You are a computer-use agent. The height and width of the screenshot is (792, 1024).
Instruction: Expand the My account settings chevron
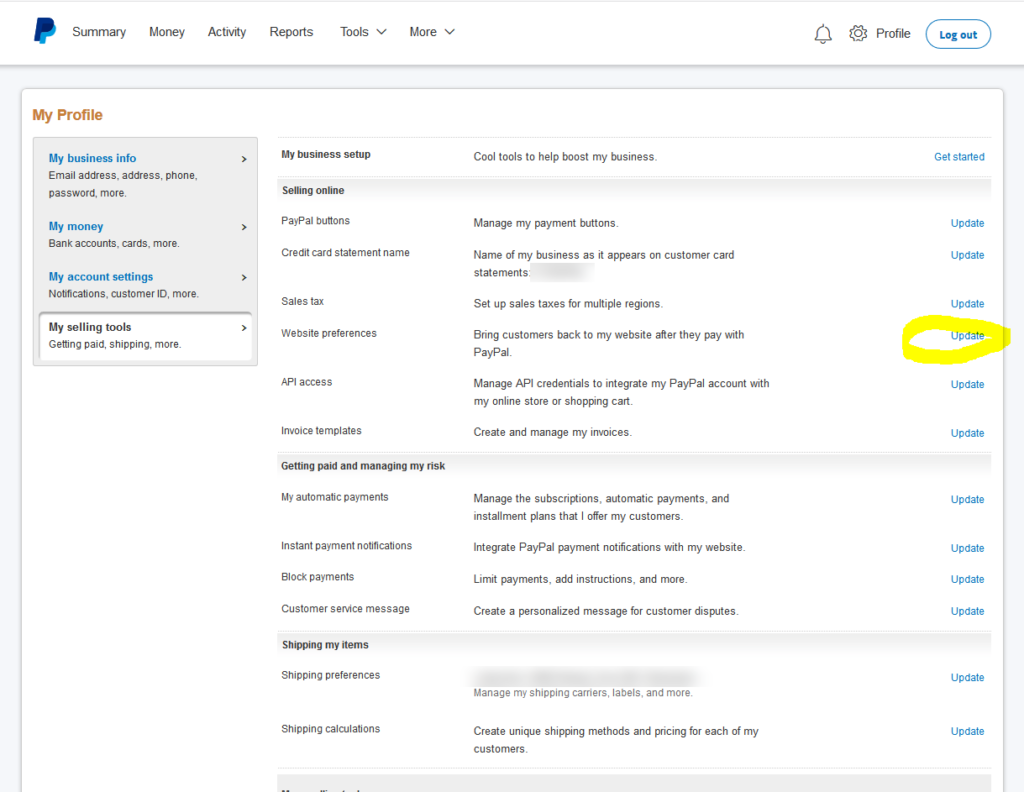tap(244, 277)
